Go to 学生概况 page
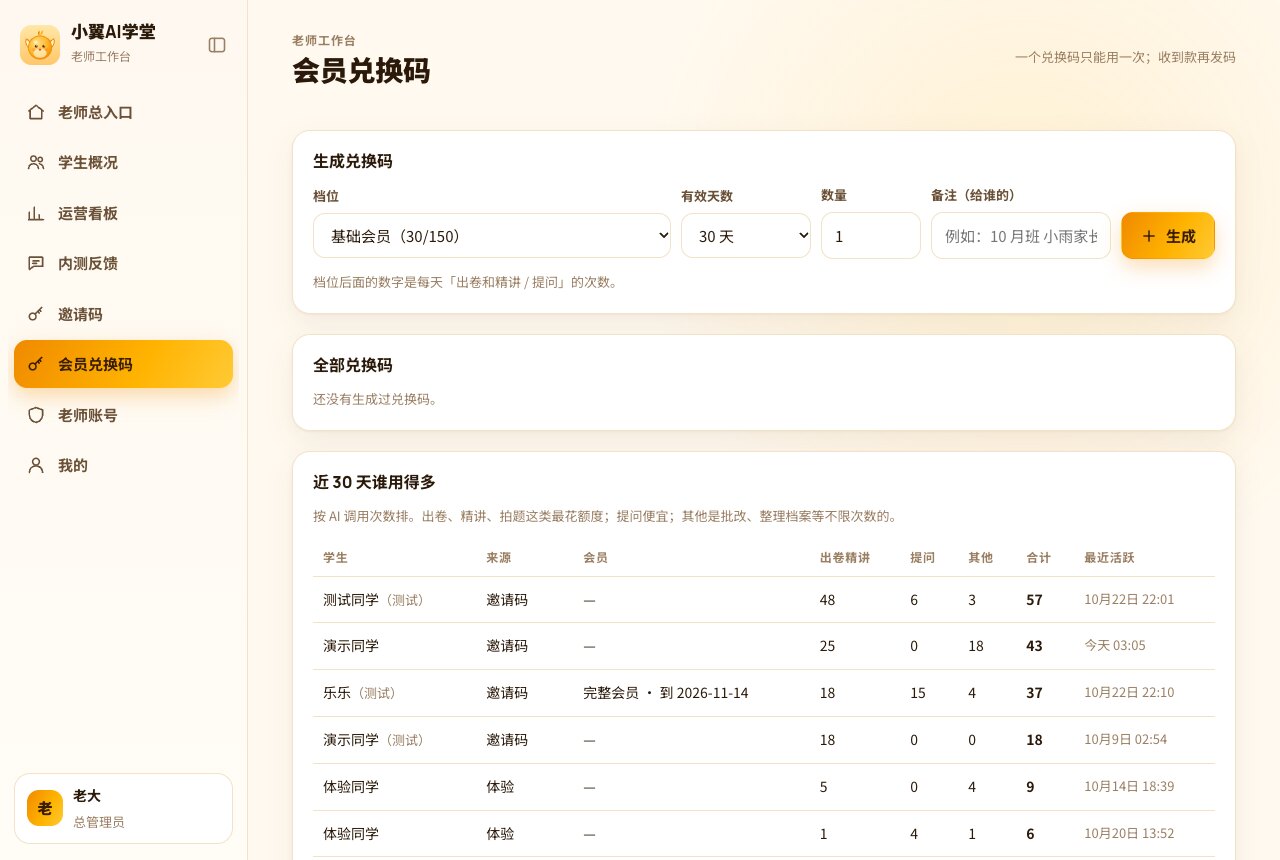 123,162
